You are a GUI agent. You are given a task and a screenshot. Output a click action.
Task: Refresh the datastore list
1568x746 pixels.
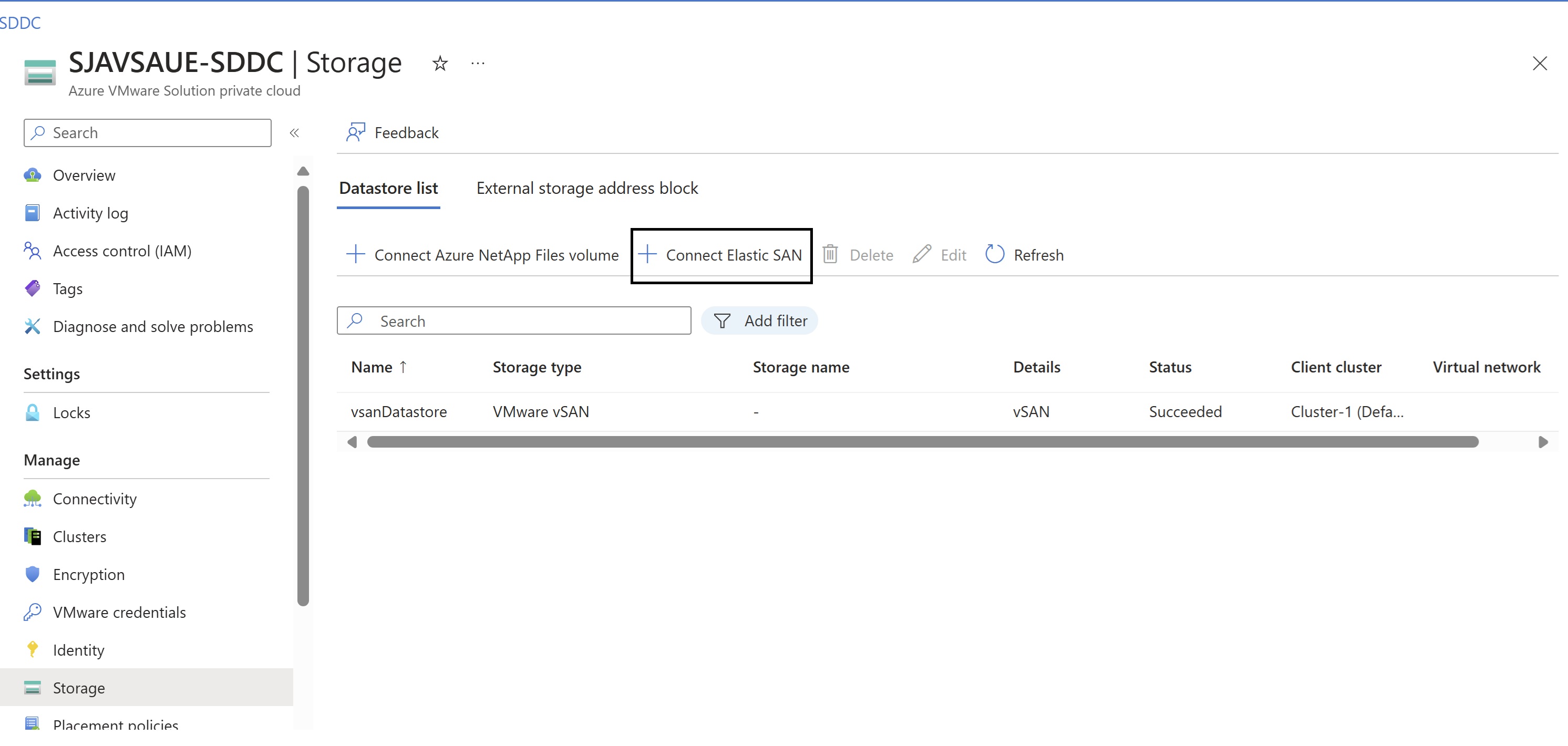(1025, 255)
